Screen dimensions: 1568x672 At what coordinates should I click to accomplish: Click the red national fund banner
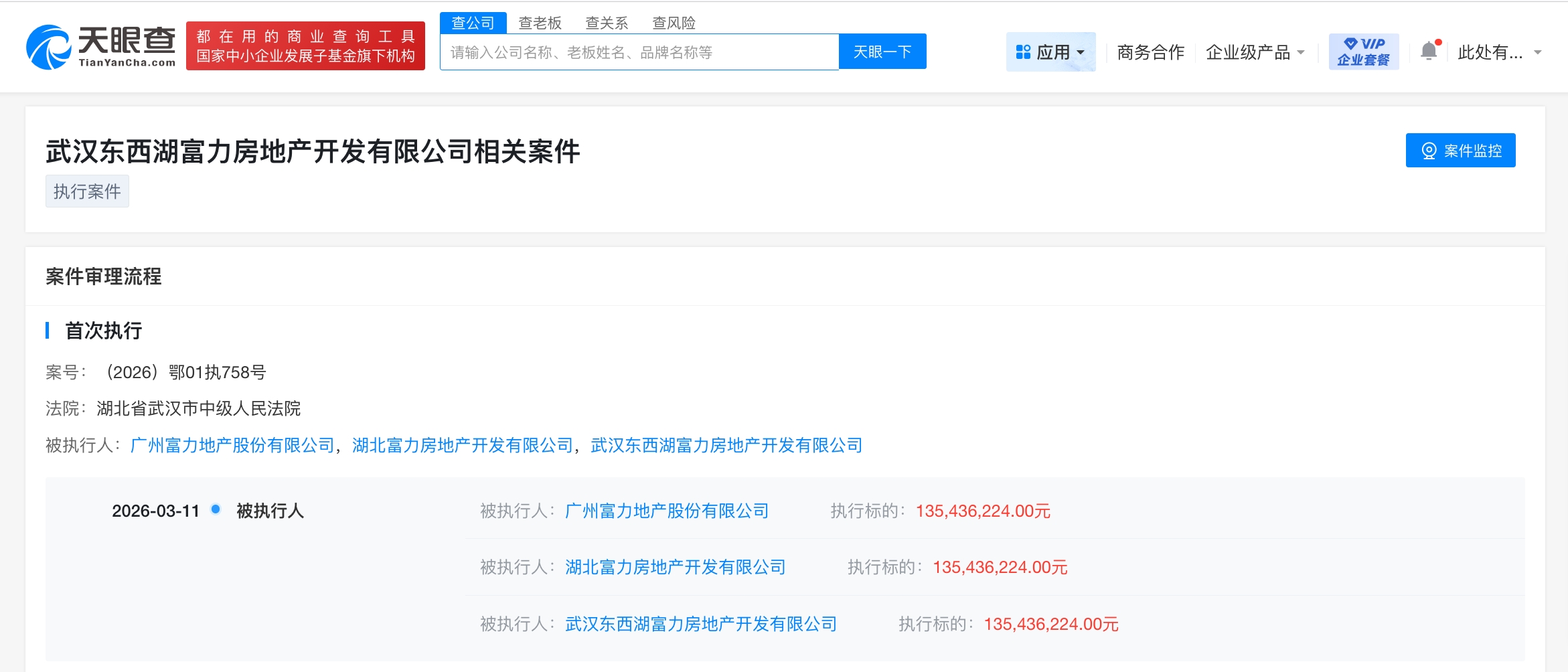(305, 46)
